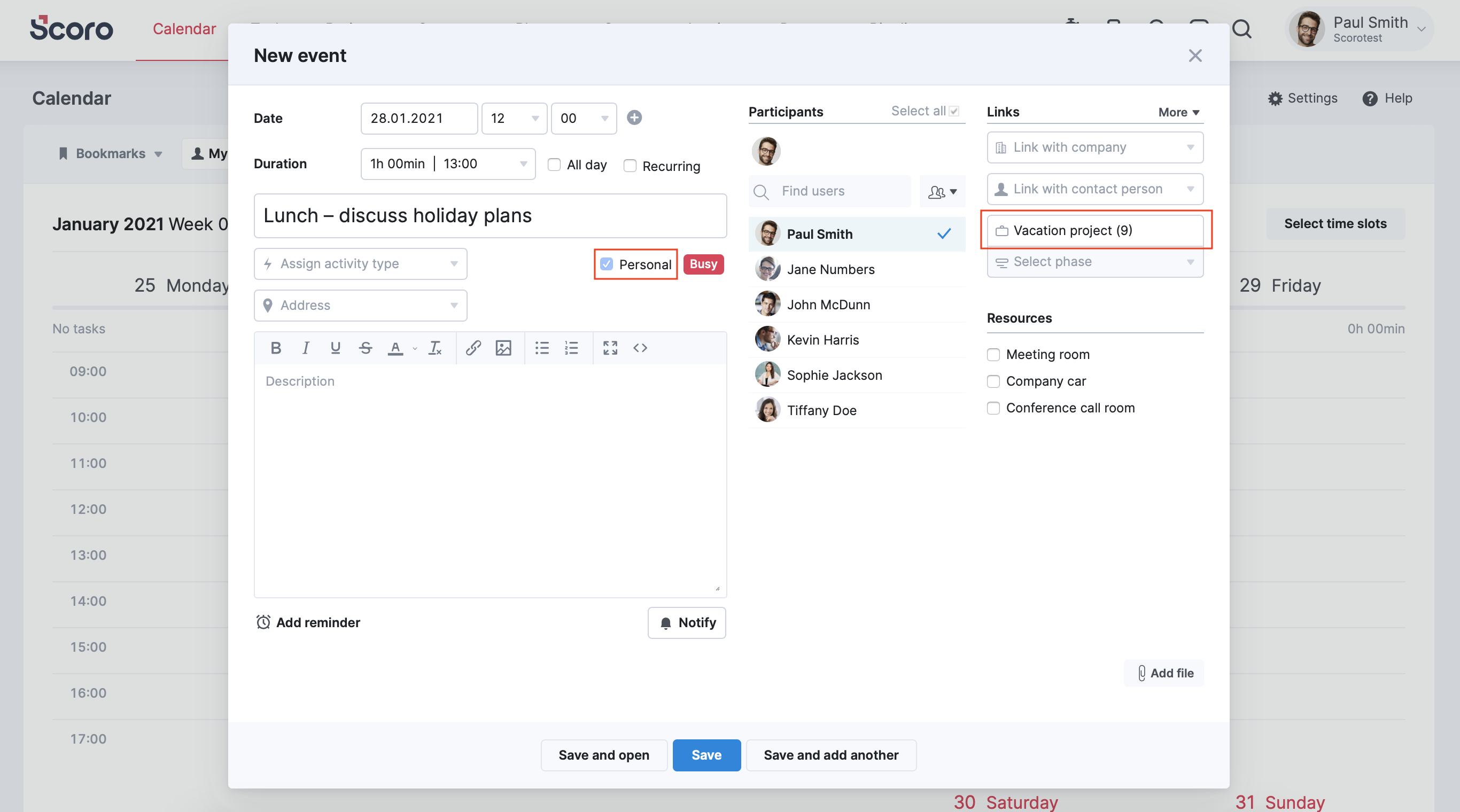Expand the description editor to fullscreen
The image size is (1460, 812).
point(610,348)
